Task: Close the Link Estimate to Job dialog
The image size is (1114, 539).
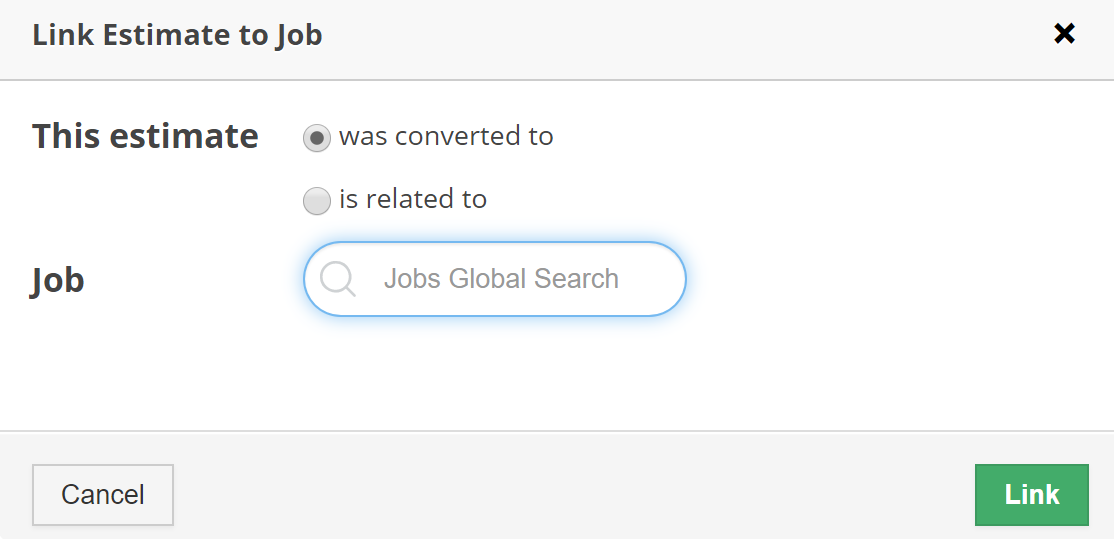Action: click(x=1064, y=34)
